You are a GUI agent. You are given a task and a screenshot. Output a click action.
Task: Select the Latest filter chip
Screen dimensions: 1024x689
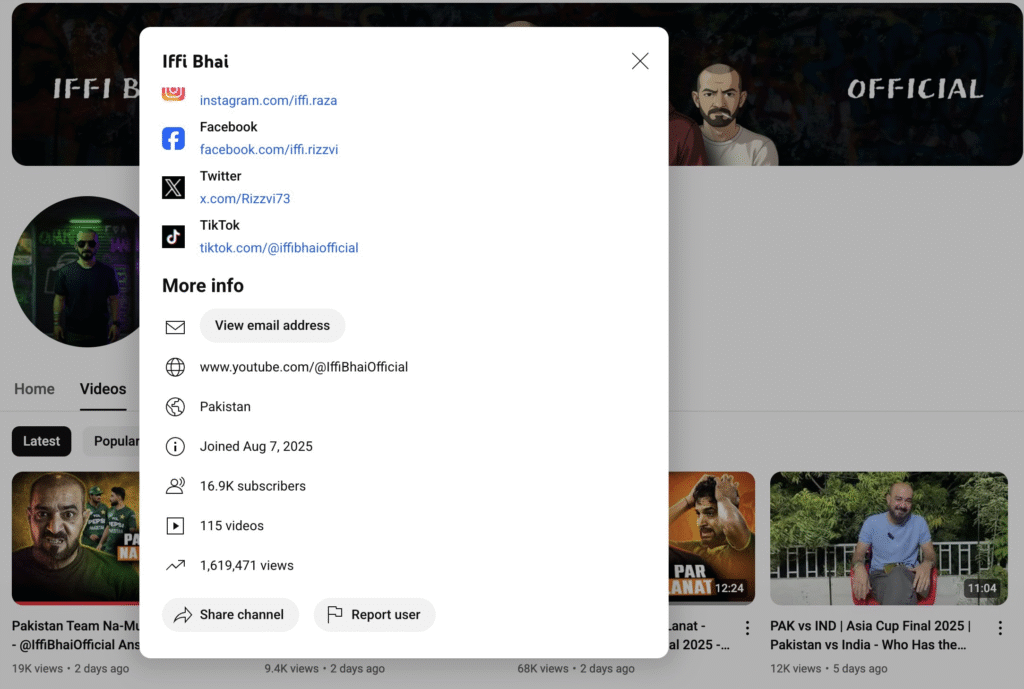[41, 441]
